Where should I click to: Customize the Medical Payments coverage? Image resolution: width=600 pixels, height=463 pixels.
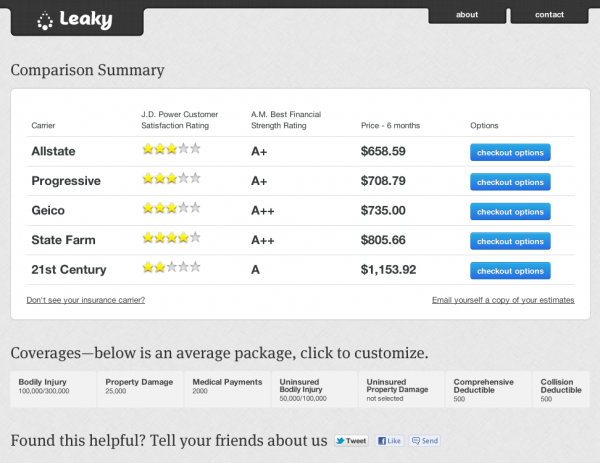(228, 389)
